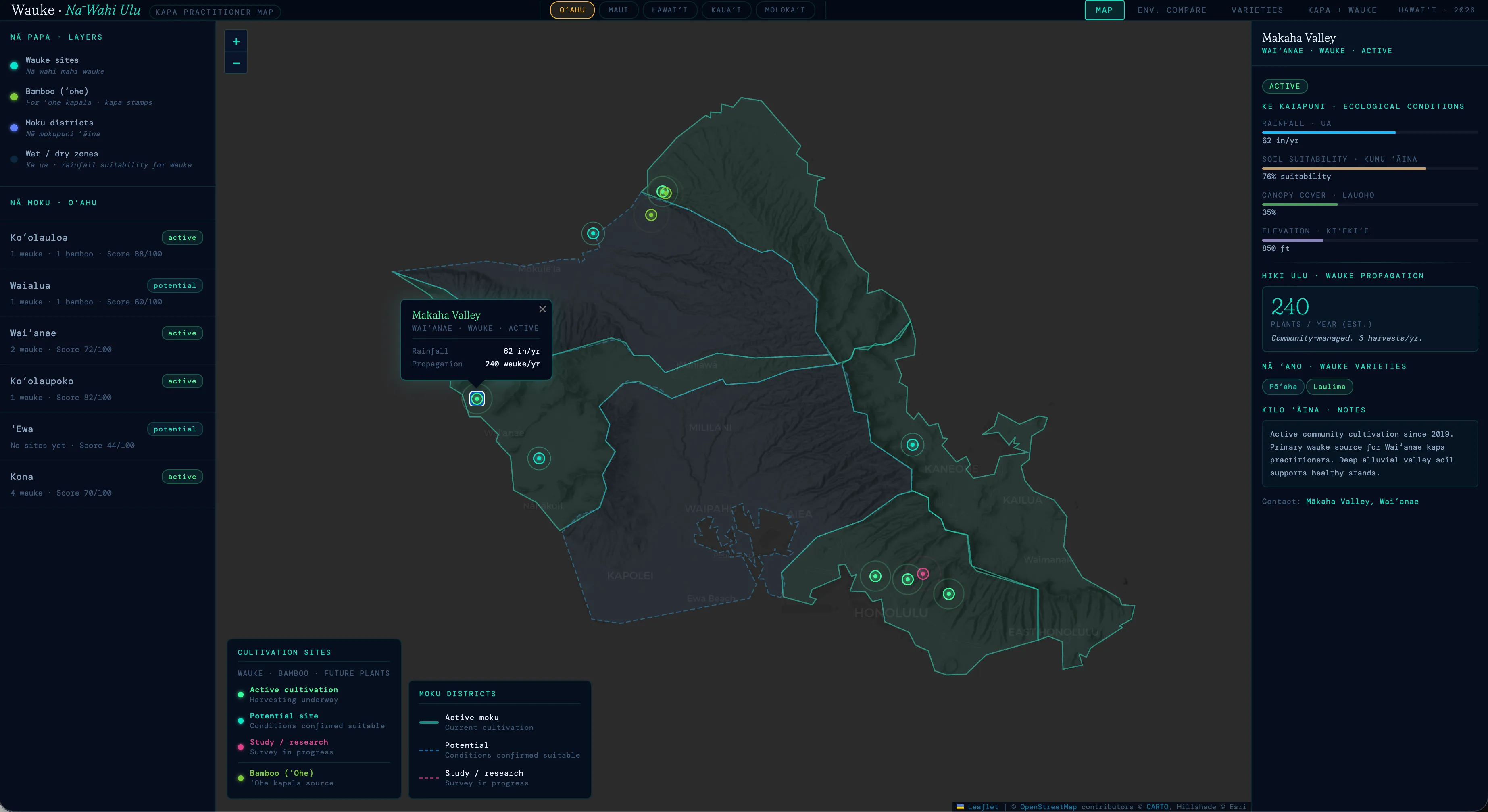Switch to the Kaua'i island tab
Image resolution: width=1488 pixels, height=812 pixels.
[x=726, y=10]
